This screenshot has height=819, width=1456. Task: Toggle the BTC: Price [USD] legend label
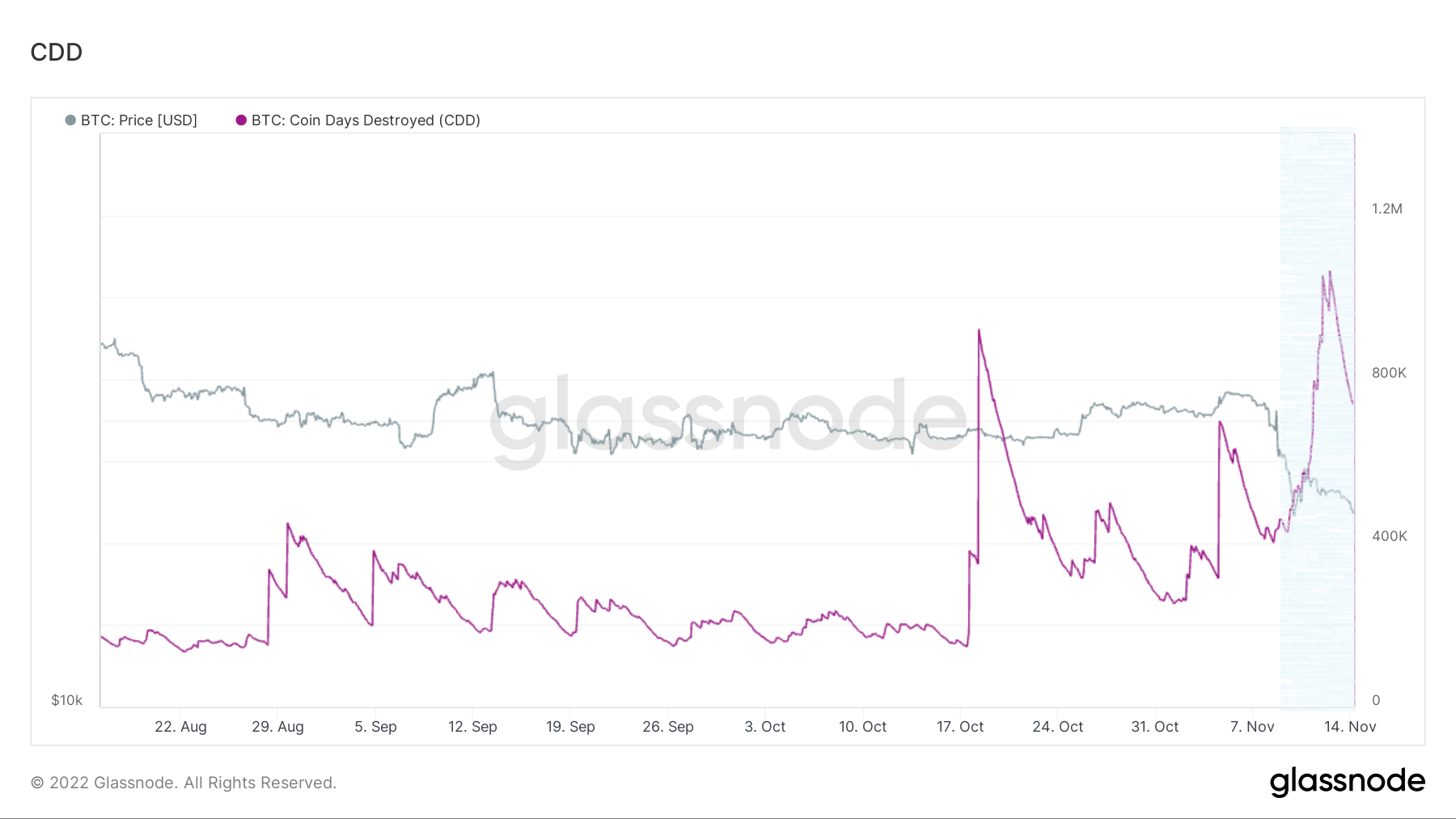(x=139, y=120)
